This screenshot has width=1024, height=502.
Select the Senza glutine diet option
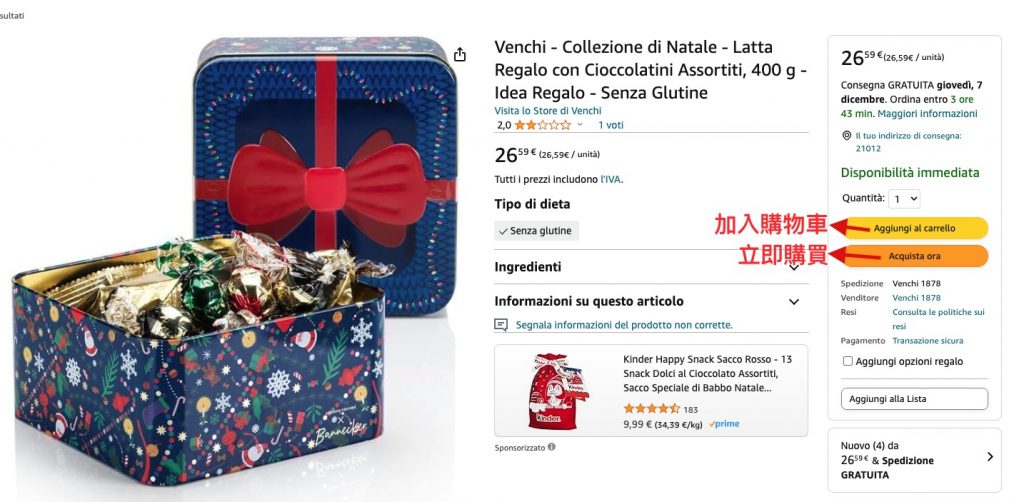536,230
